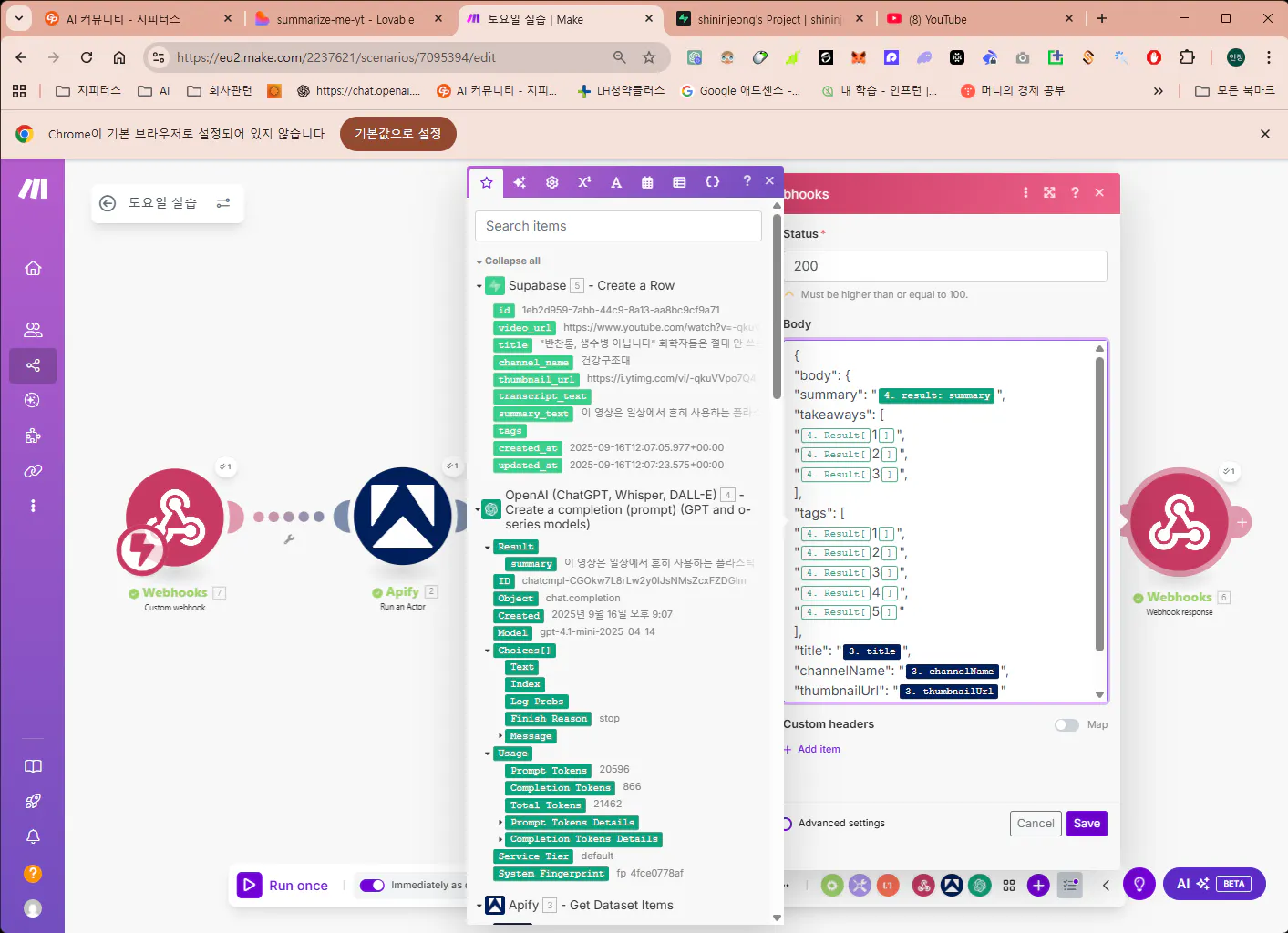This screenshot has height=933, width=1288.
Task: Collapse the OpenAI completion module section
Action: pyautogui.click(x=479, y=509)
